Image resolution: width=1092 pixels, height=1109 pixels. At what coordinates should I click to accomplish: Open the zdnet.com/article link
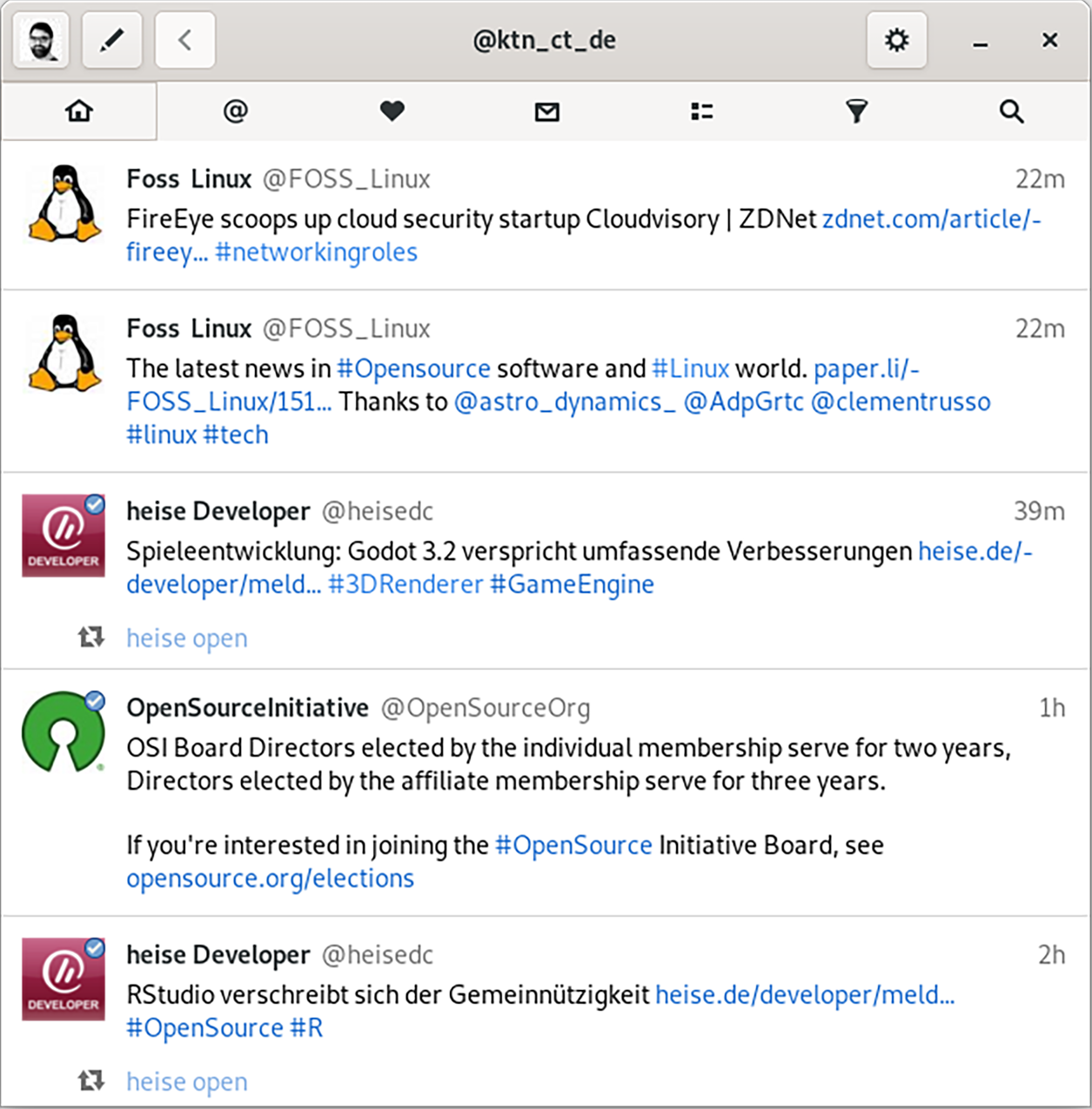point(931,219)
